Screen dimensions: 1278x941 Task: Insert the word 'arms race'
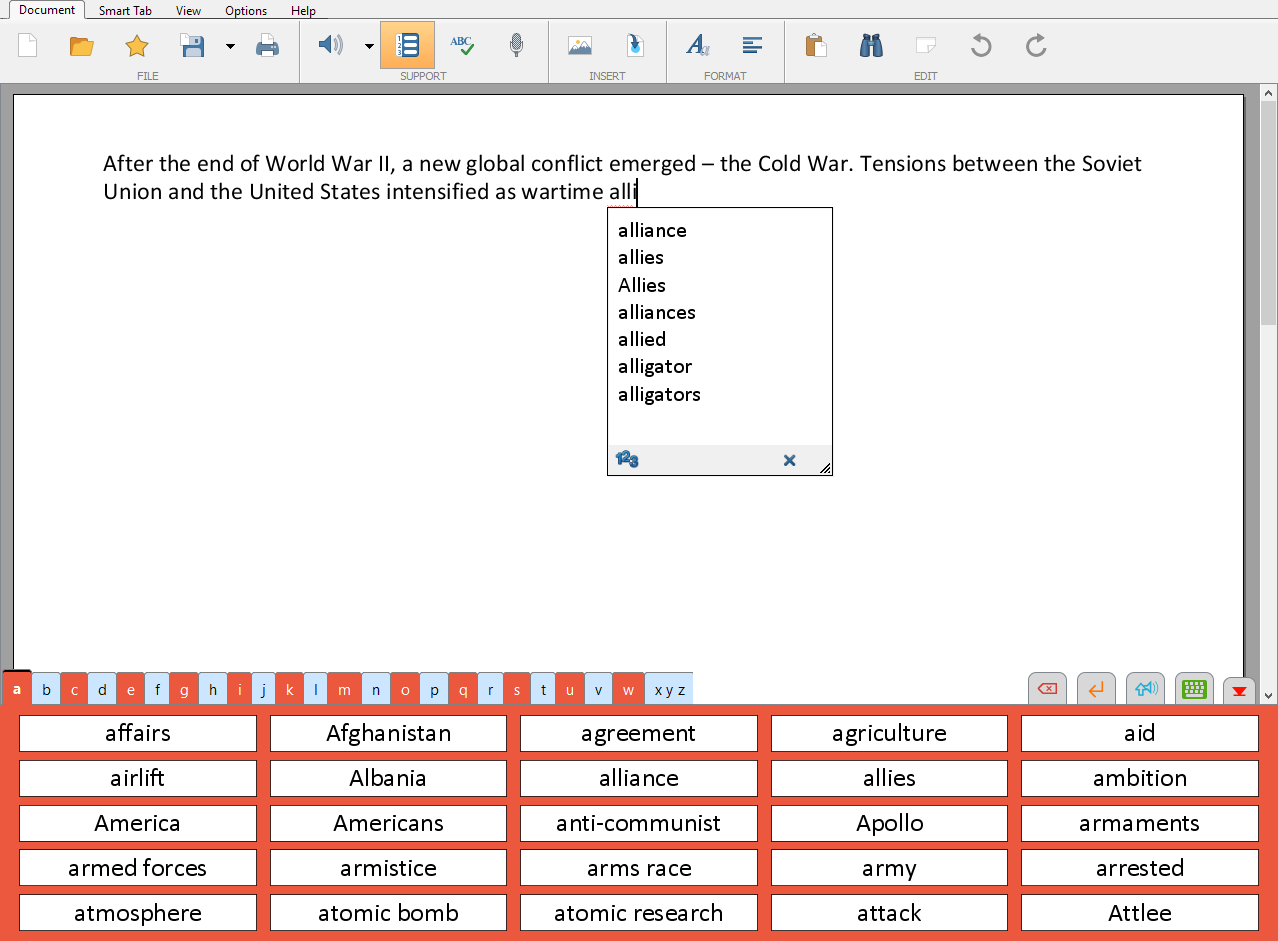tap(639, 868)
